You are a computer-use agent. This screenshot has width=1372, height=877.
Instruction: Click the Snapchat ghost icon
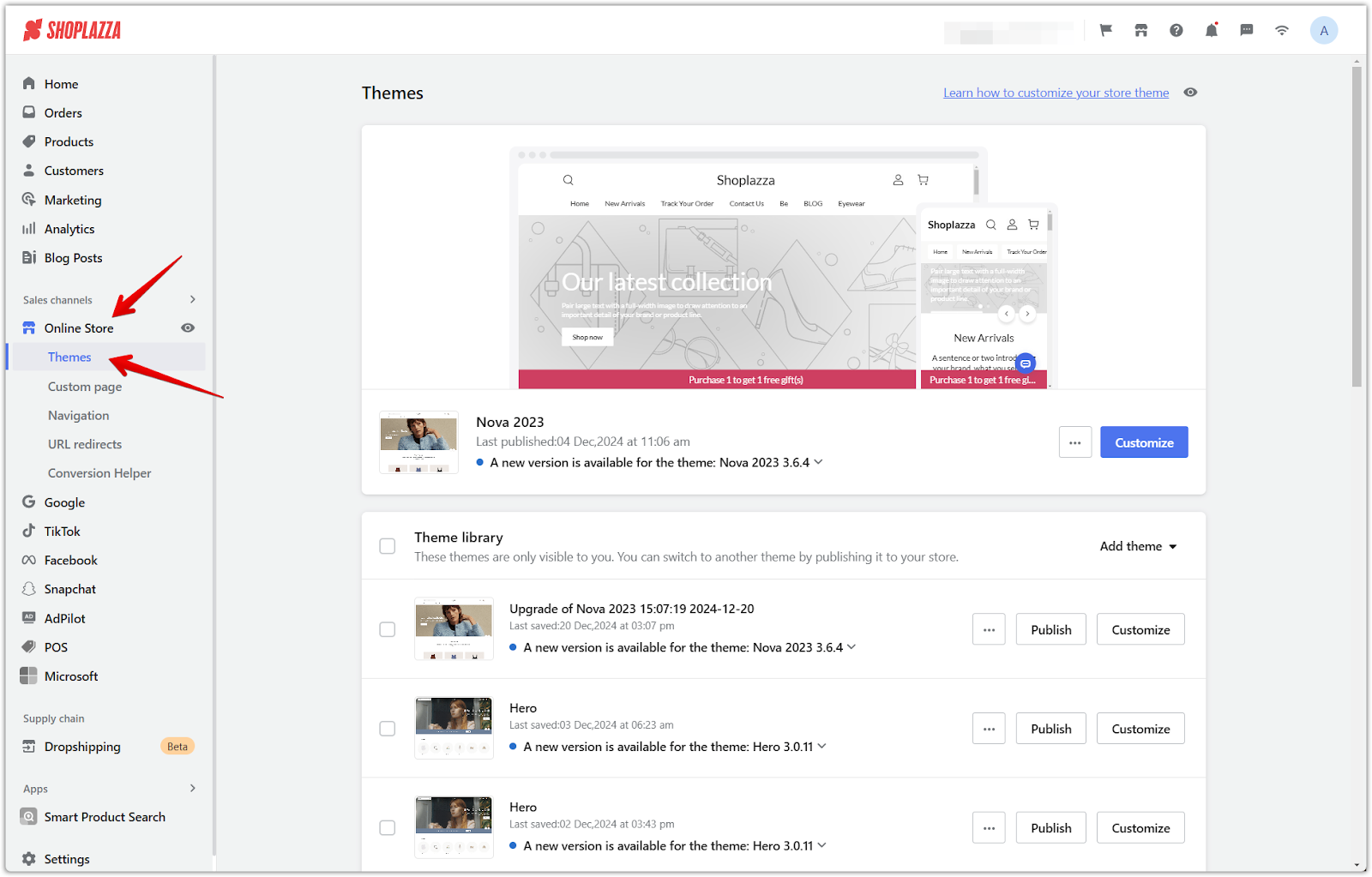[x=29, y=589]
